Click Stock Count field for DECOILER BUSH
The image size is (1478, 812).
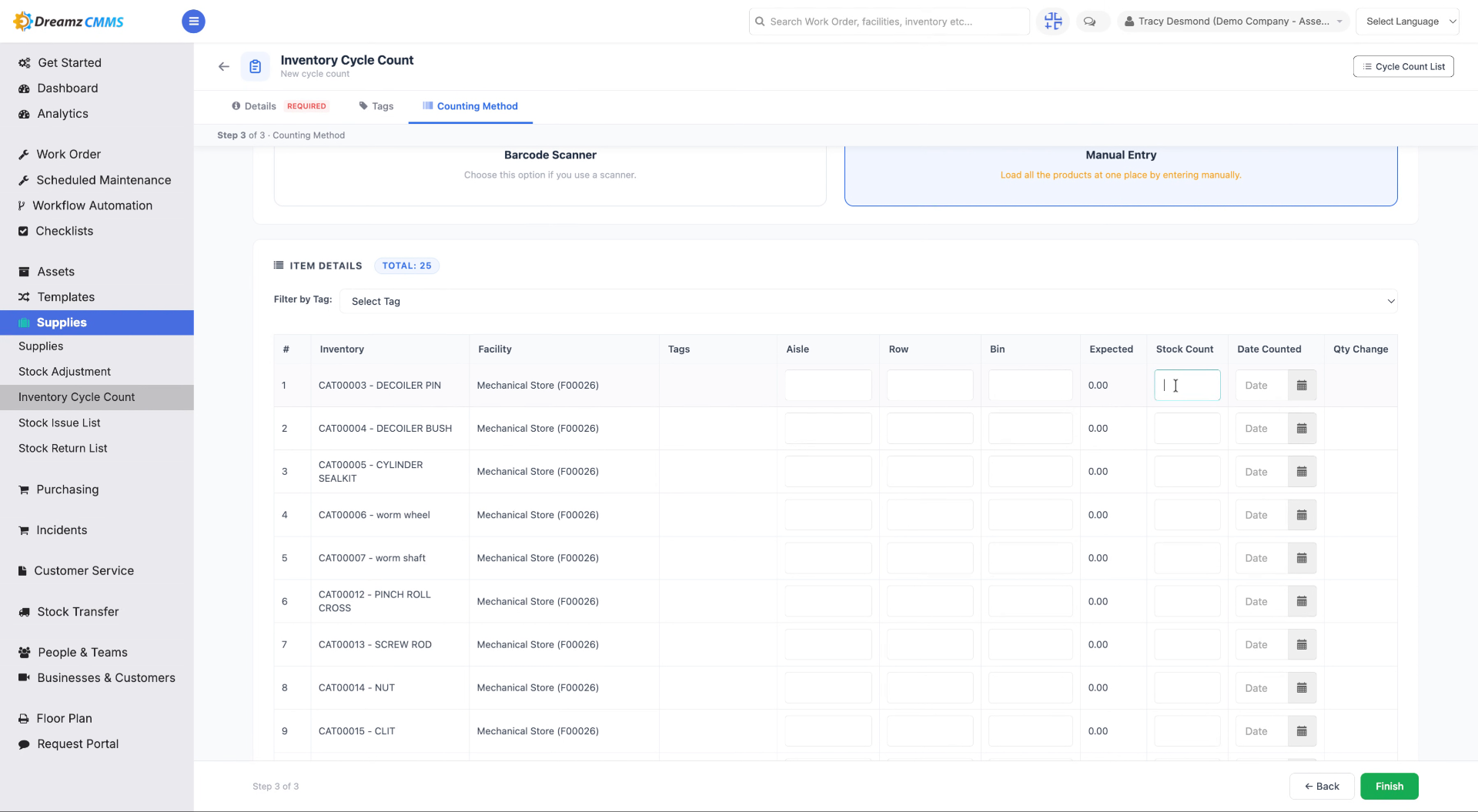pos(1187,429)
